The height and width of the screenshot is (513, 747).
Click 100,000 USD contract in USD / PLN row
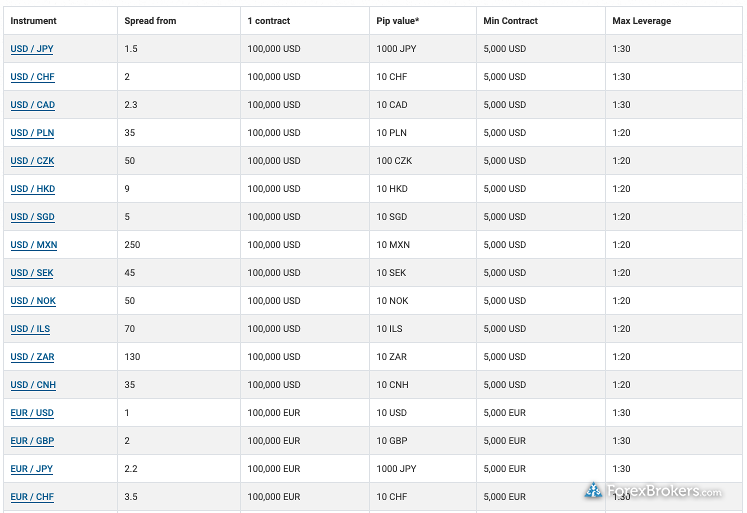click(x=274, y=133)
